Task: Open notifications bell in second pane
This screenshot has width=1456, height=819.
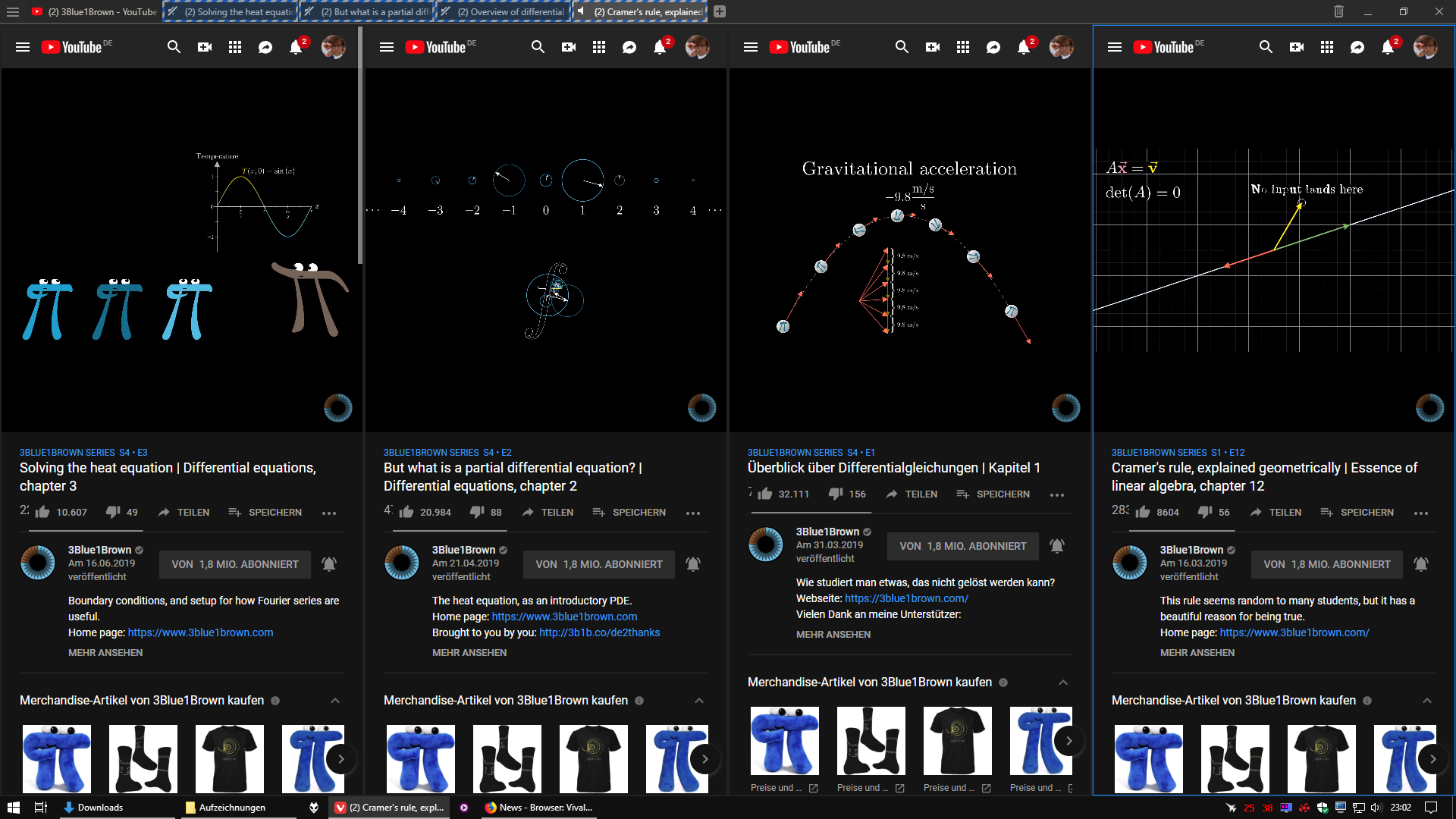Action: point(660,47)
